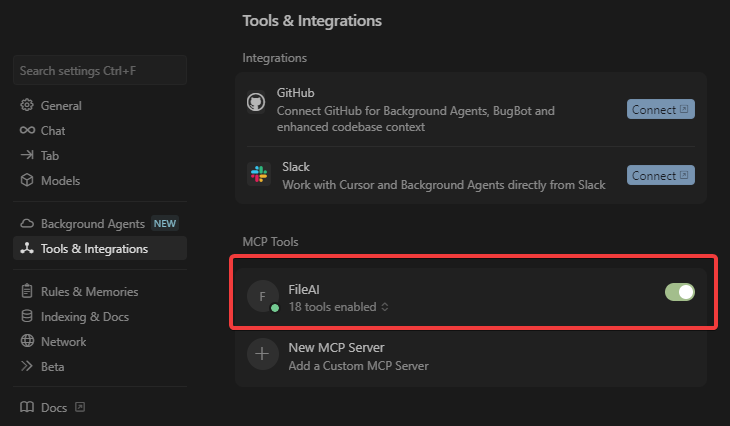
Task: Click the Chat infinity icon
Action: coord(27,131)
